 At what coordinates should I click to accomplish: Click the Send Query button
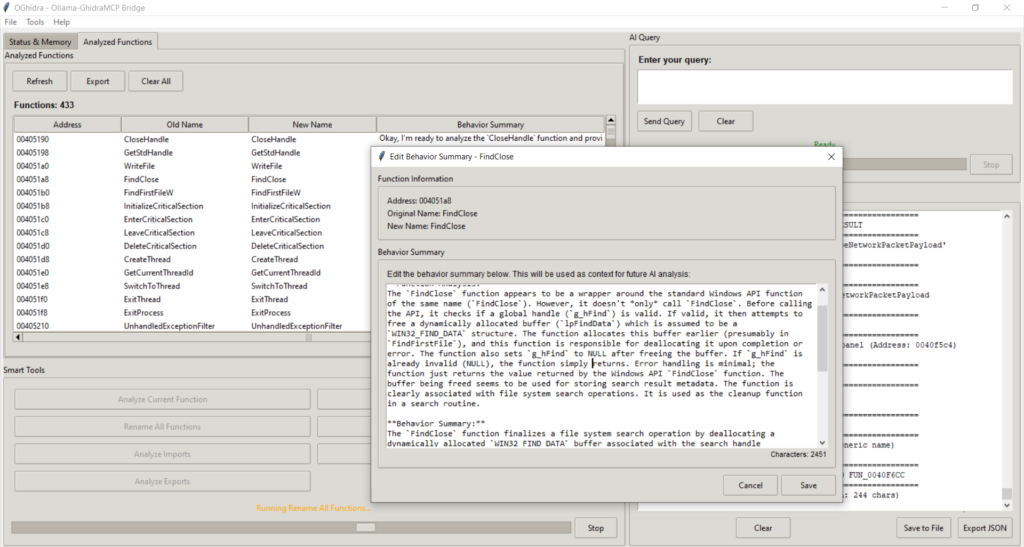(664, 121)
